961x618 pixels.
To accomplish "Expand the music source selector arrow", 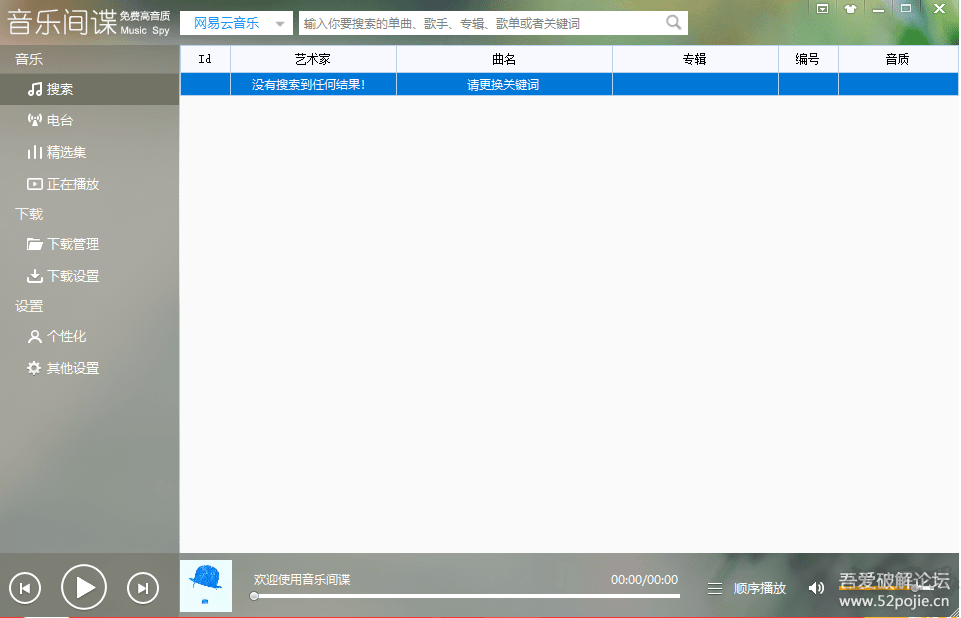I will (x=279, y=22).
